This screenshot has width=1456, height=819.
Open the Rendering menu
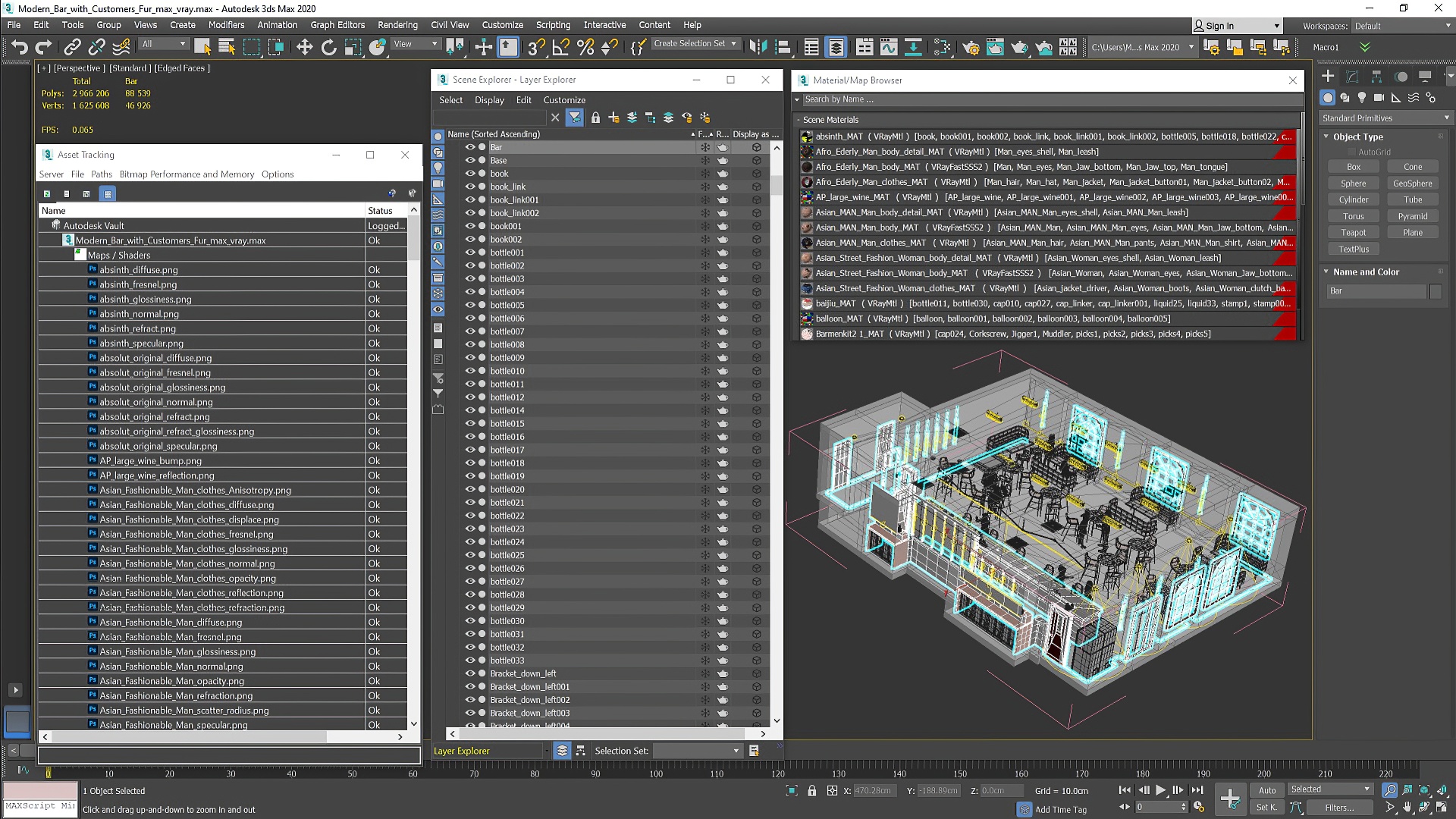(397, 25)
